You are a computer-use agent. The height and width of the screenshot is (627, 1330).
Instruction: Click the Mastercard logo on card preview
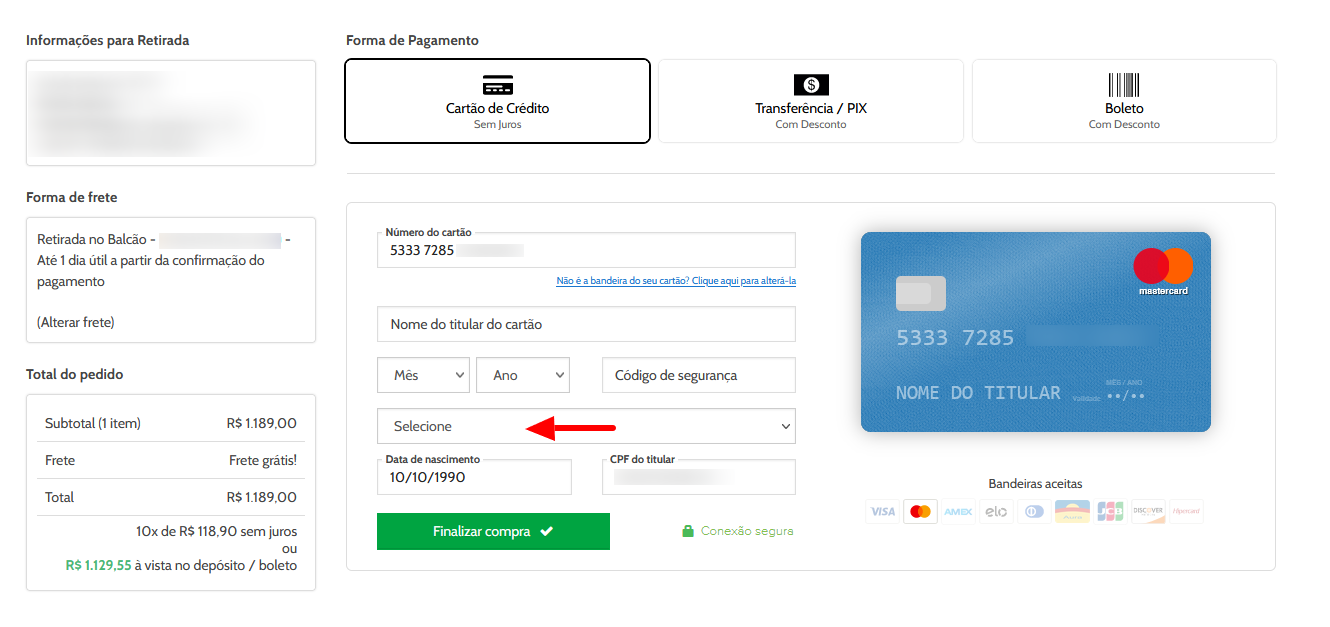click(x=1163, y=271)
